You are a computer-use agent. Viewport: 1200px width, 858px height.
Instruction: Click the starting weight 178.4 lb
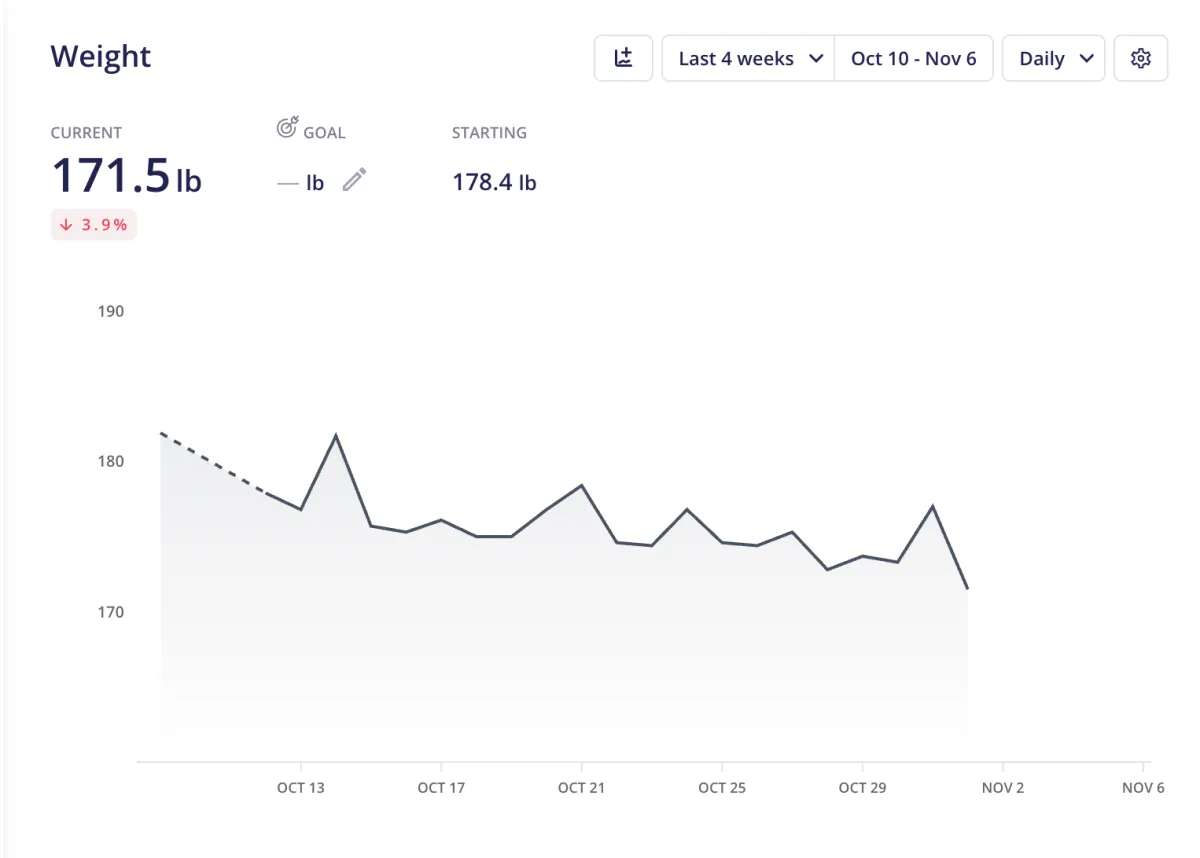click(494, 182)
